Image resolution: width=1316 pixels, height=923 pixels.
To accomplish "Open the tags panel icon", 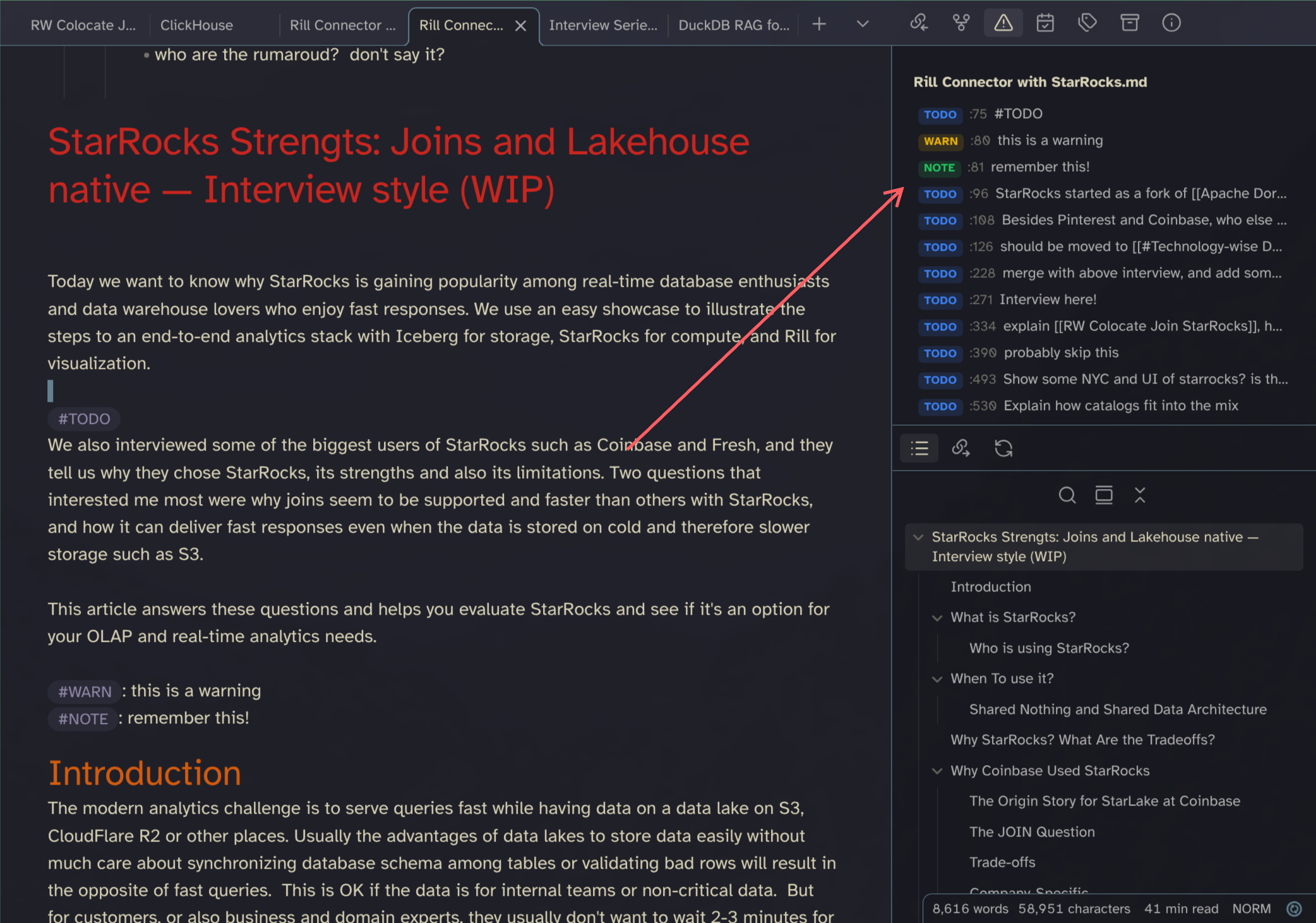I will click(x=1087, y=23).
